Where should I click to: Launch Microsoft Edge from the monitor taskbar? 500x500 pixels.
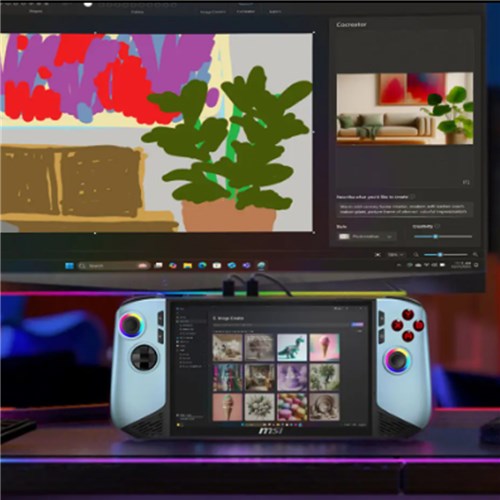[202, 265]
